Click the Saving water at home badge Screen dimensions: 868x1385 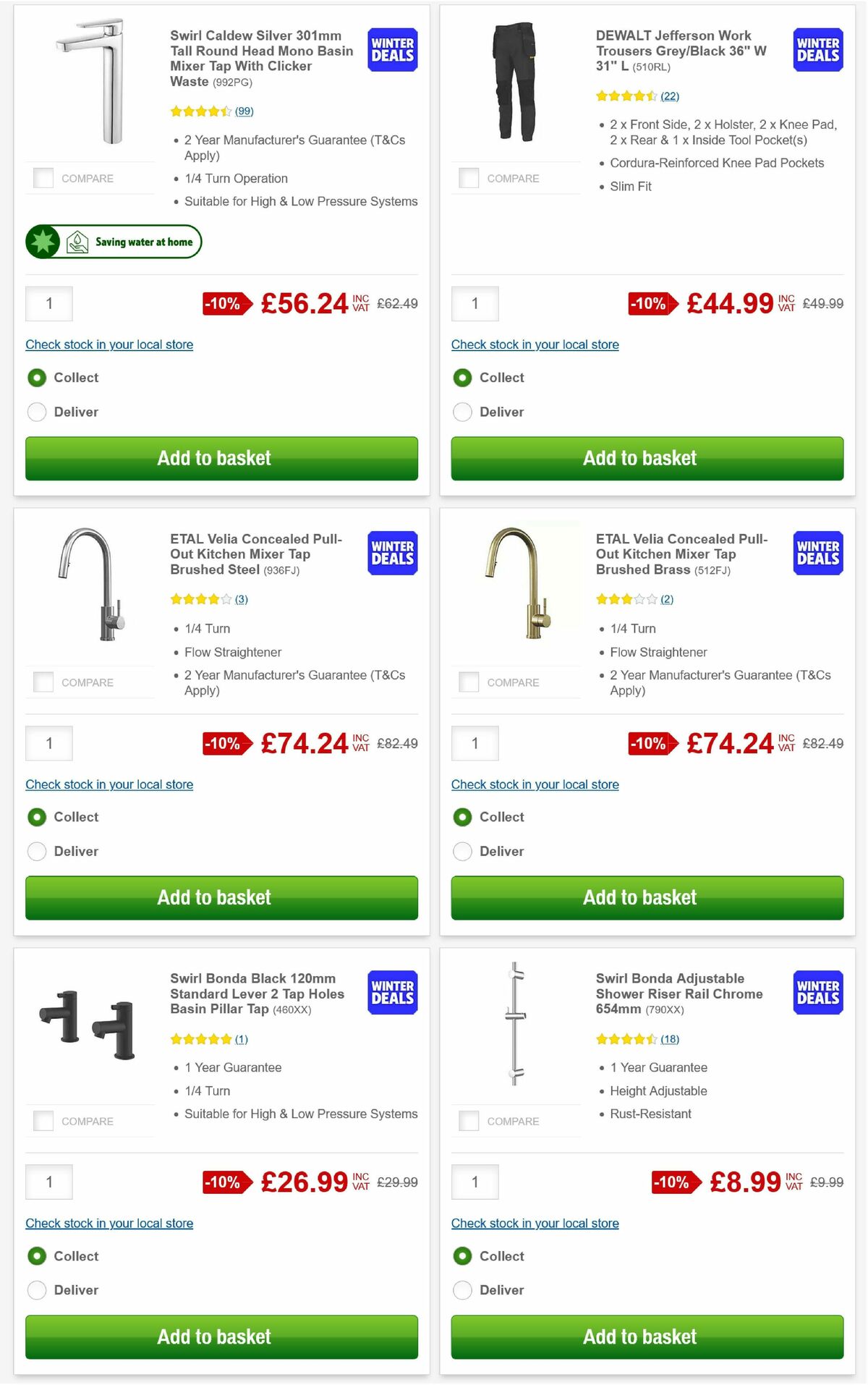[113, 242]
